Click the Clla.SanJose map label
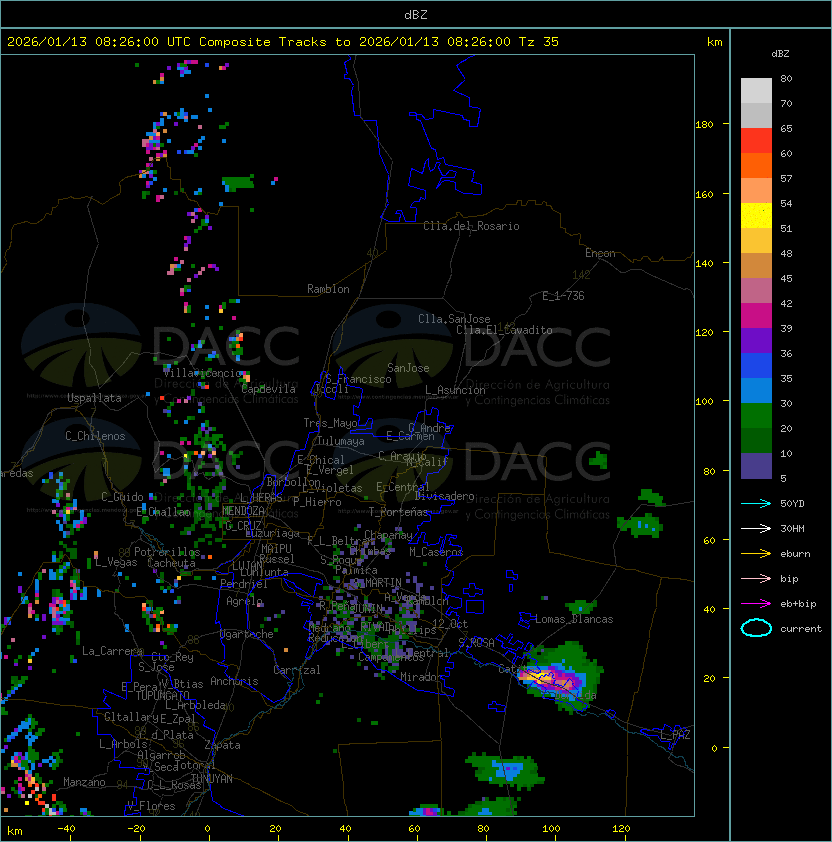The image size is (832, 842). 454,319
